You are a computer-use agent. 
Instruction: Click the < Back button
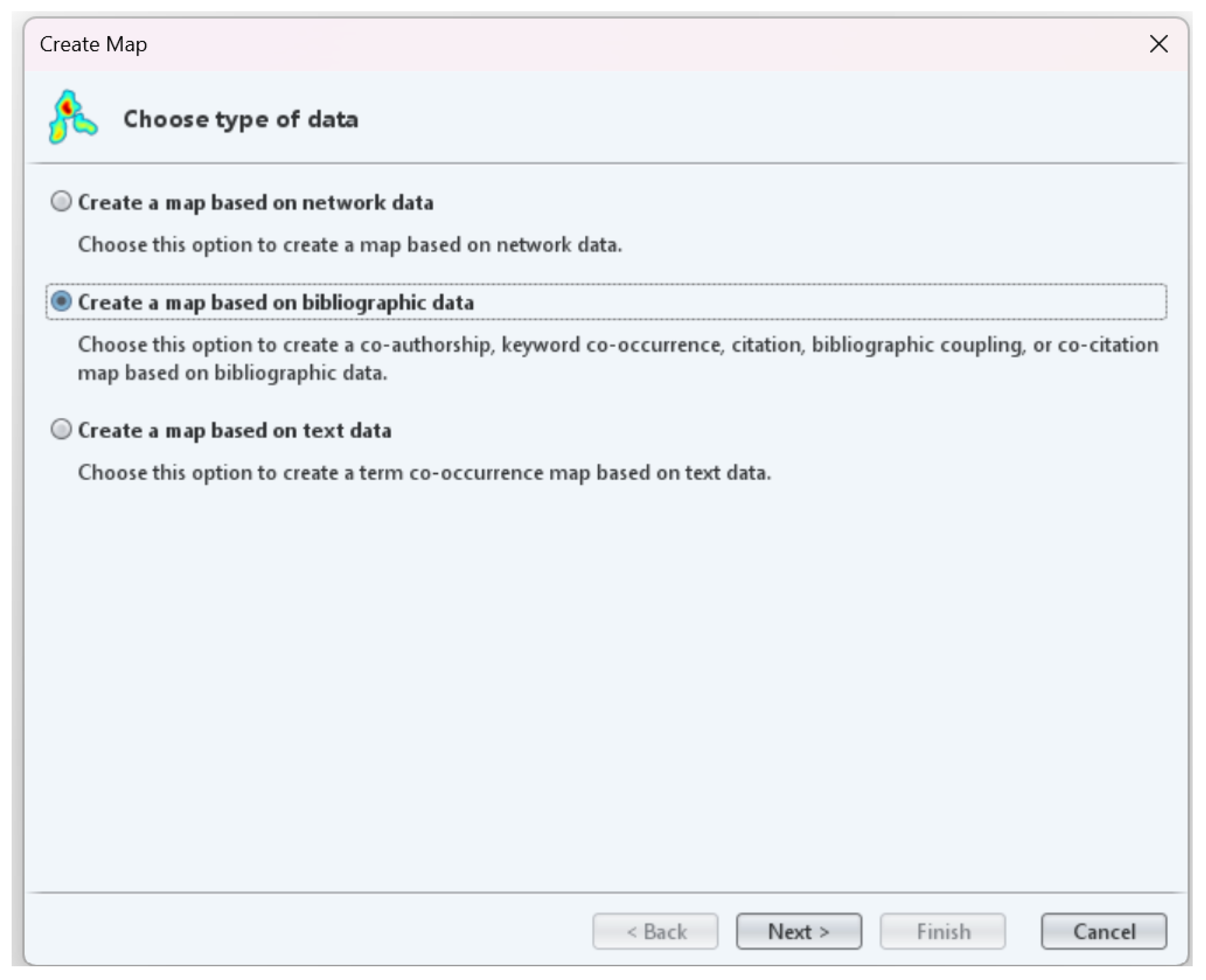(x=655, y=931)
